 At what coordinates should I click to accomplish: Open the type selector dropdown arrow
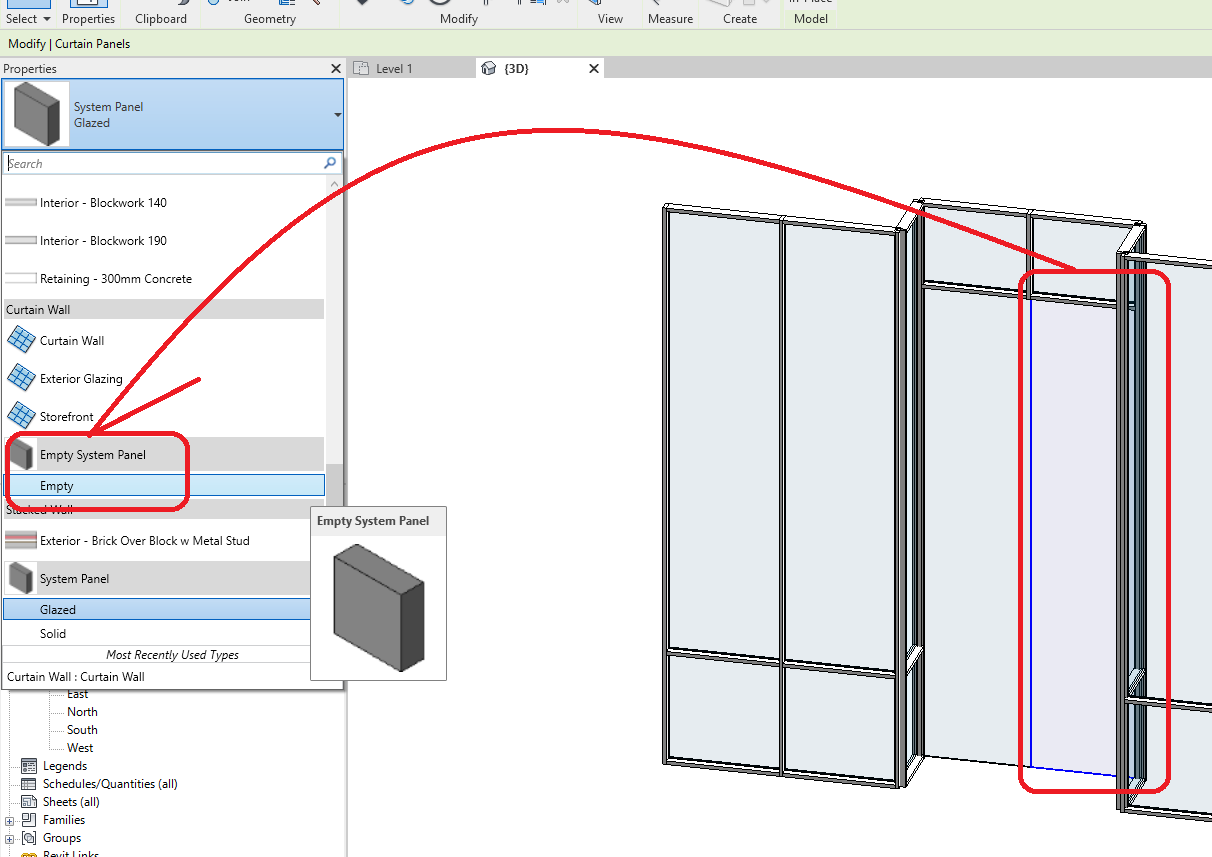(x=337, y=113)
